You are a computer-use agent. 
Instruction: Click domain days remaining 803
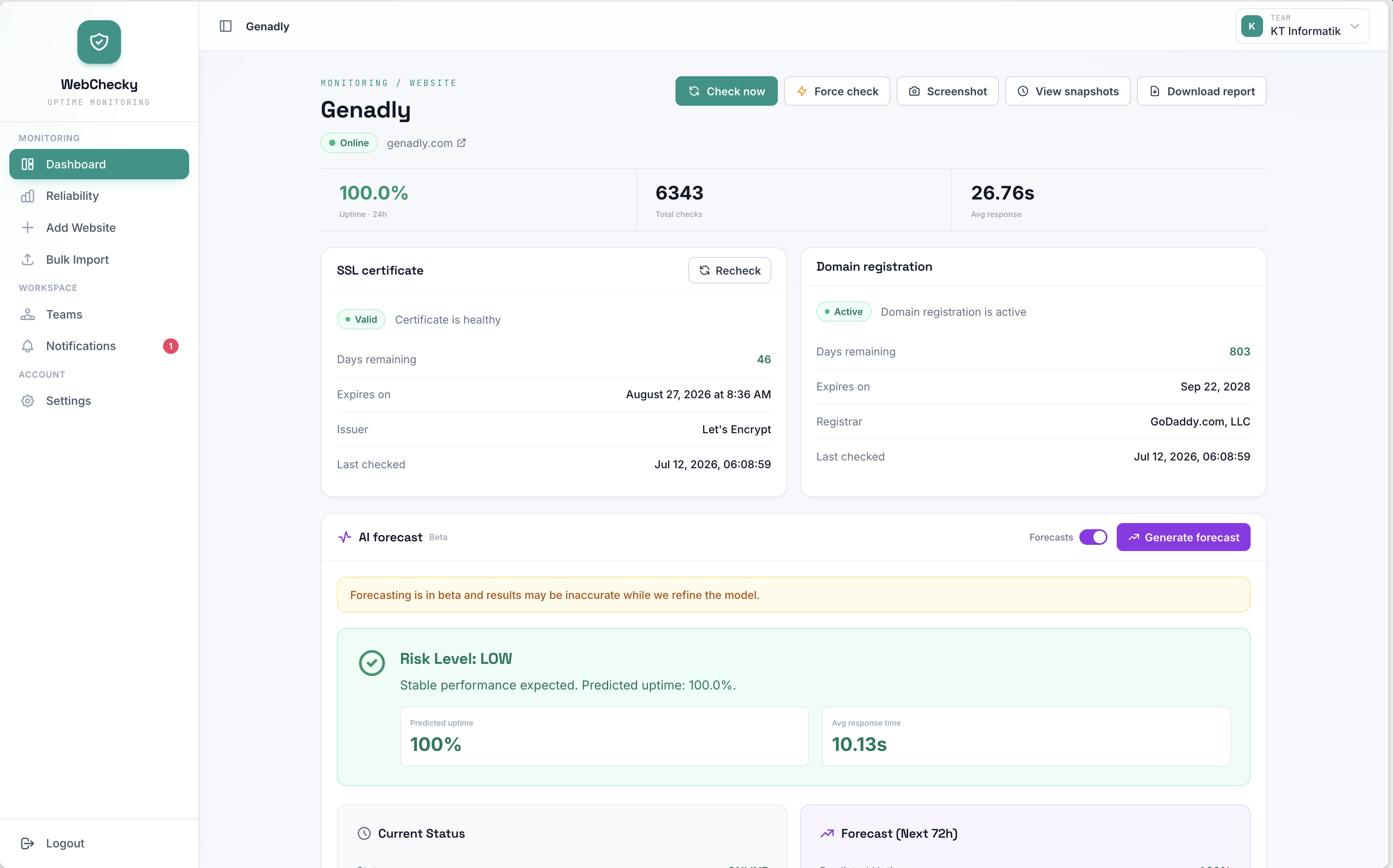(x=1240, y=351)
